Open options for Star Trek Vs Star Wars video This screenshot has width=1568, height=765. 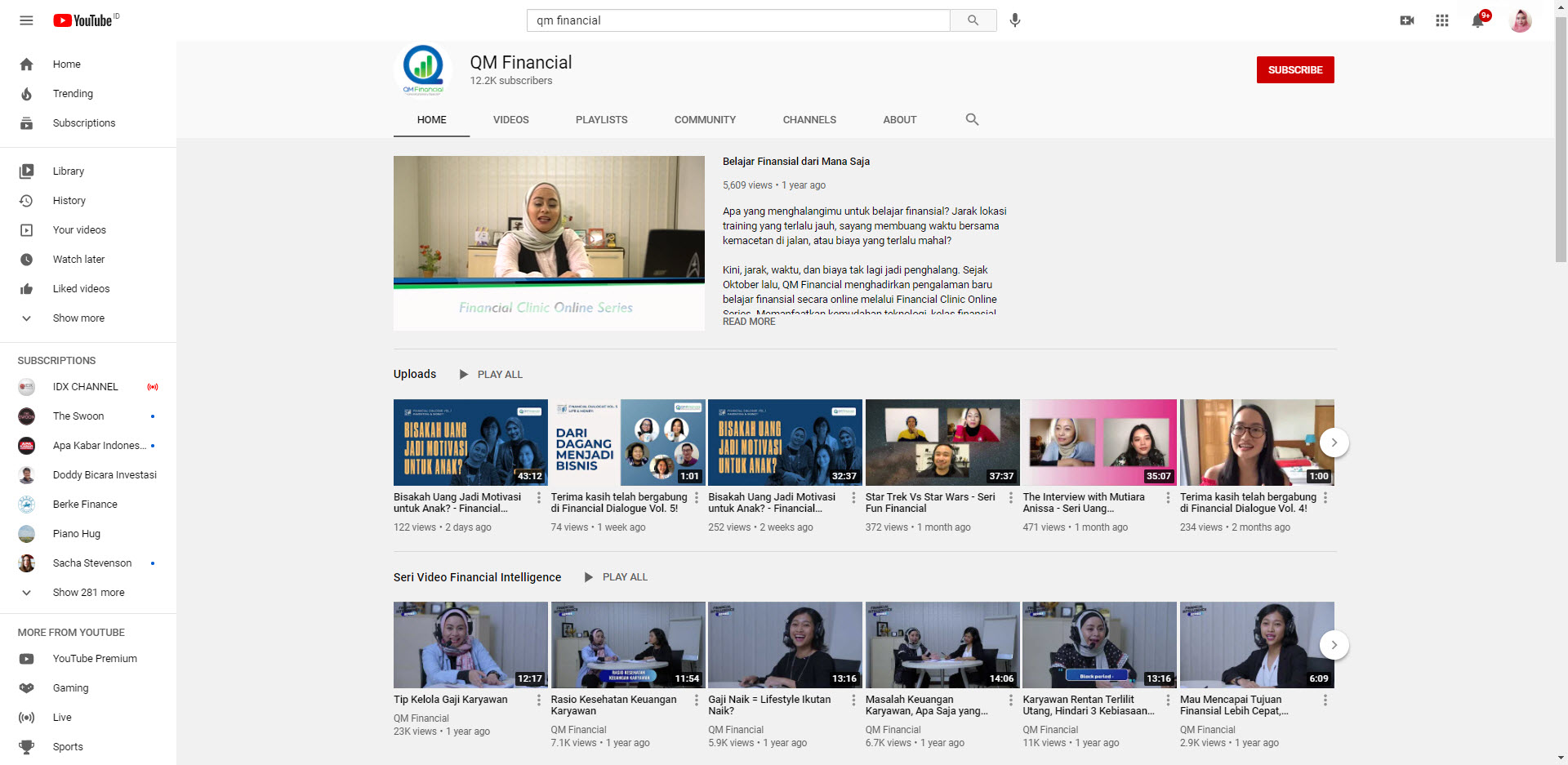1010,498
